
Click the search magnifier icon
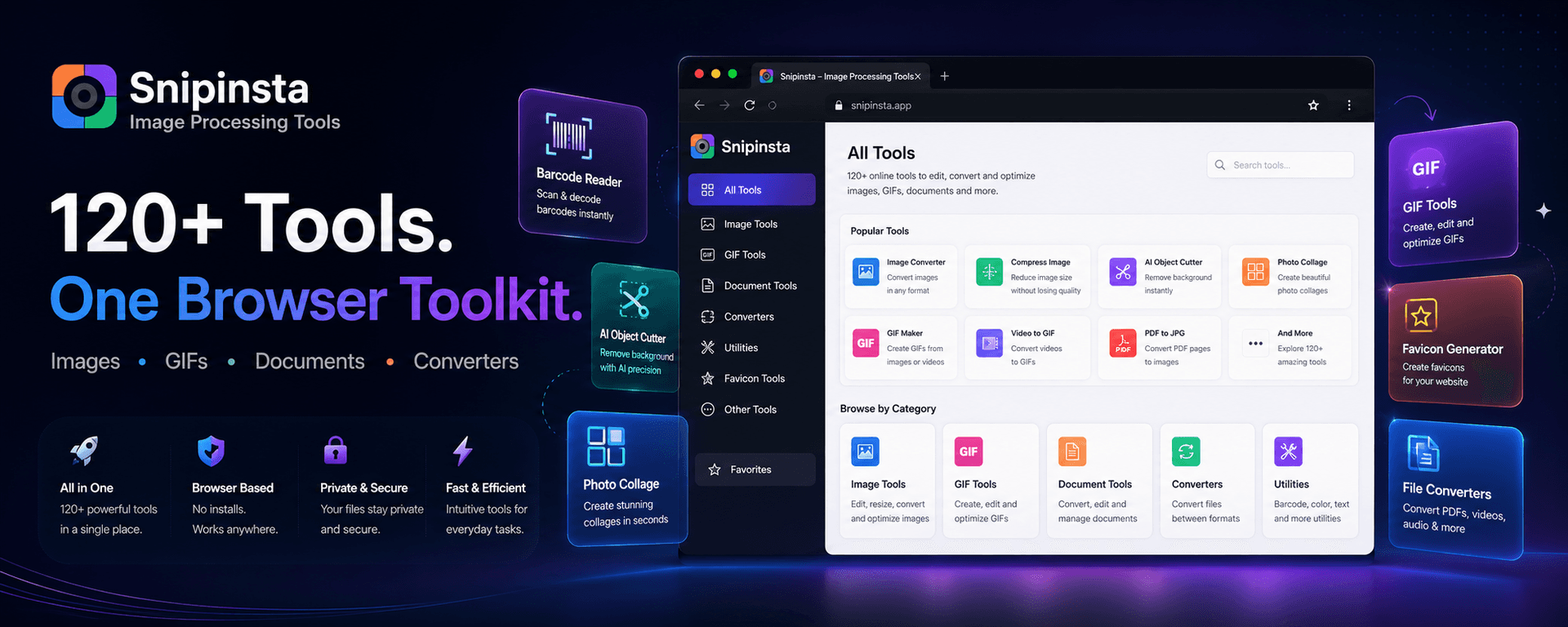pos(1220,165)
